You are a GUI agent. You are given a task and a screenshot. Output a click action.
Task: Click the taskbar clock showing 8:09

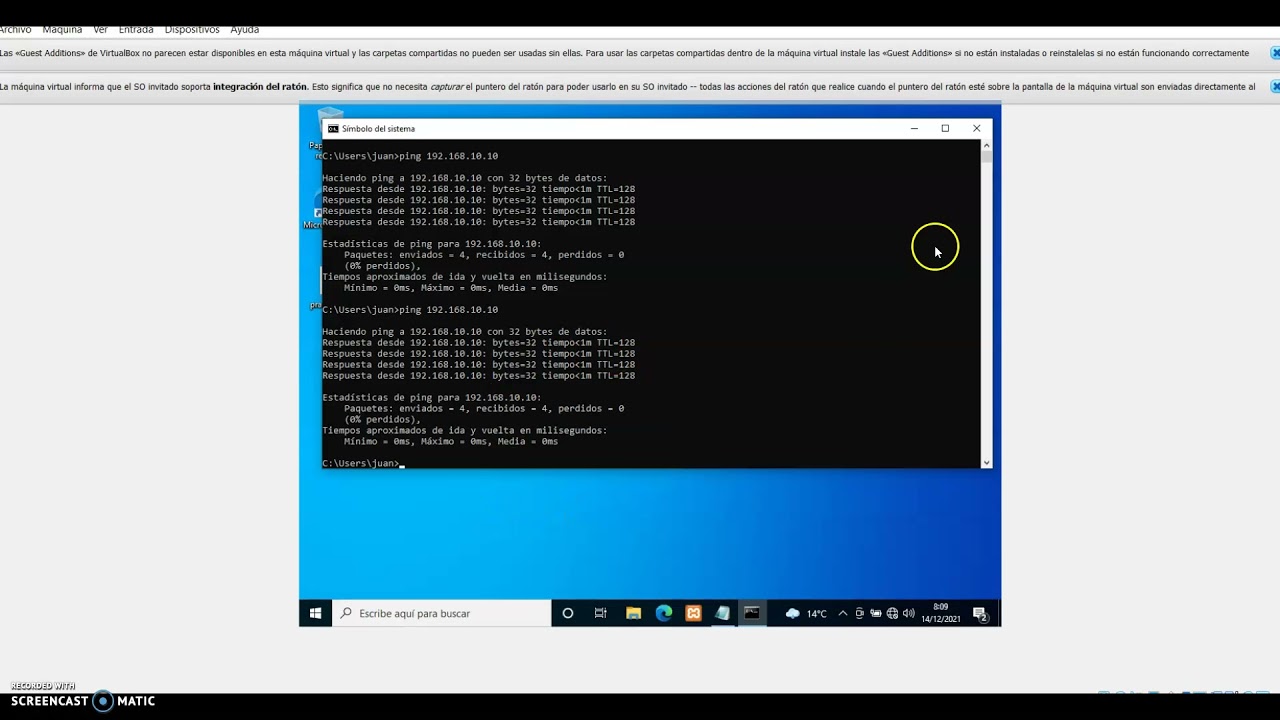(940, 607)
